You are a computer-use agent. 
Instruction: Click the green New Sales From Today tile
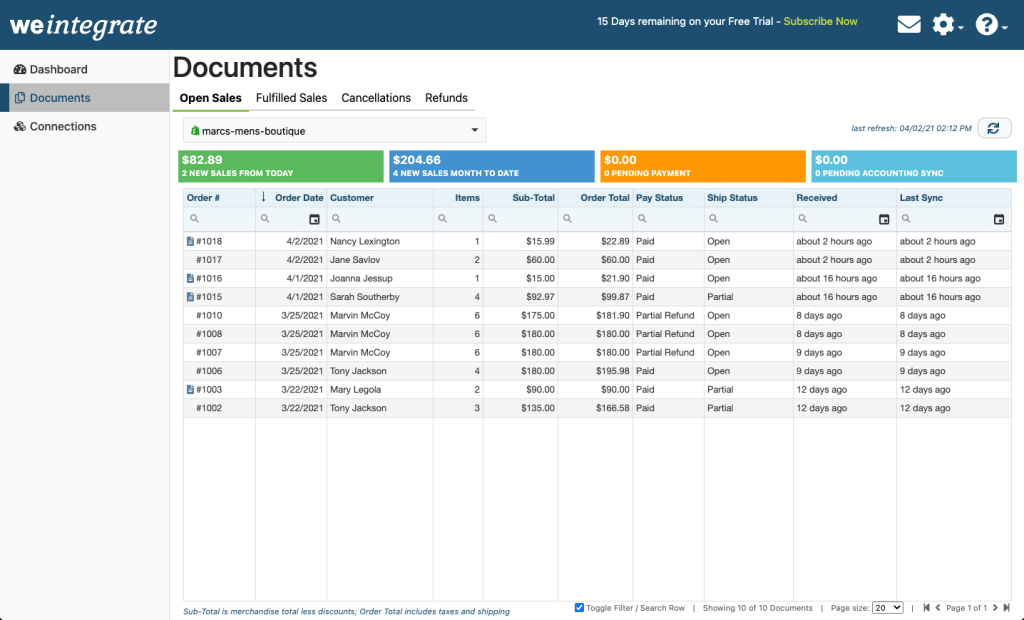tap(281, 166)
